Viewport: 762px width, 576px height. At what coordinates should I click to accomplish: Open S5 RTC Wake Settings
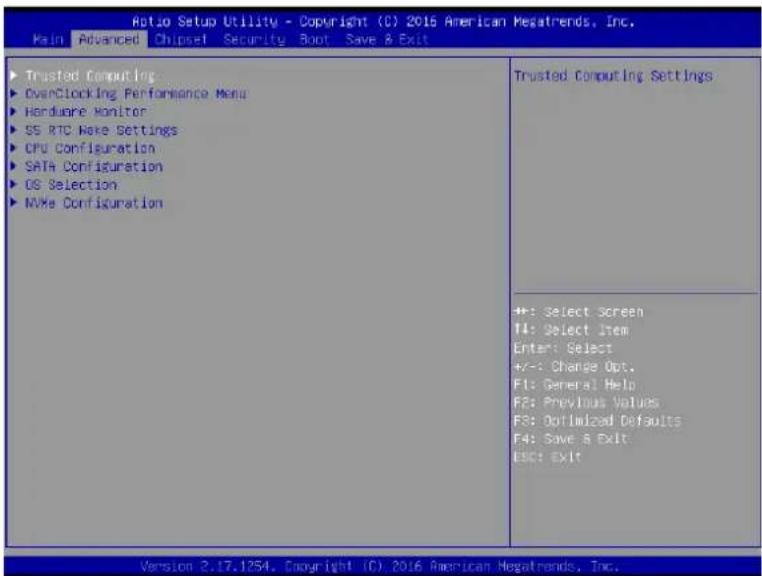(101, 130)
